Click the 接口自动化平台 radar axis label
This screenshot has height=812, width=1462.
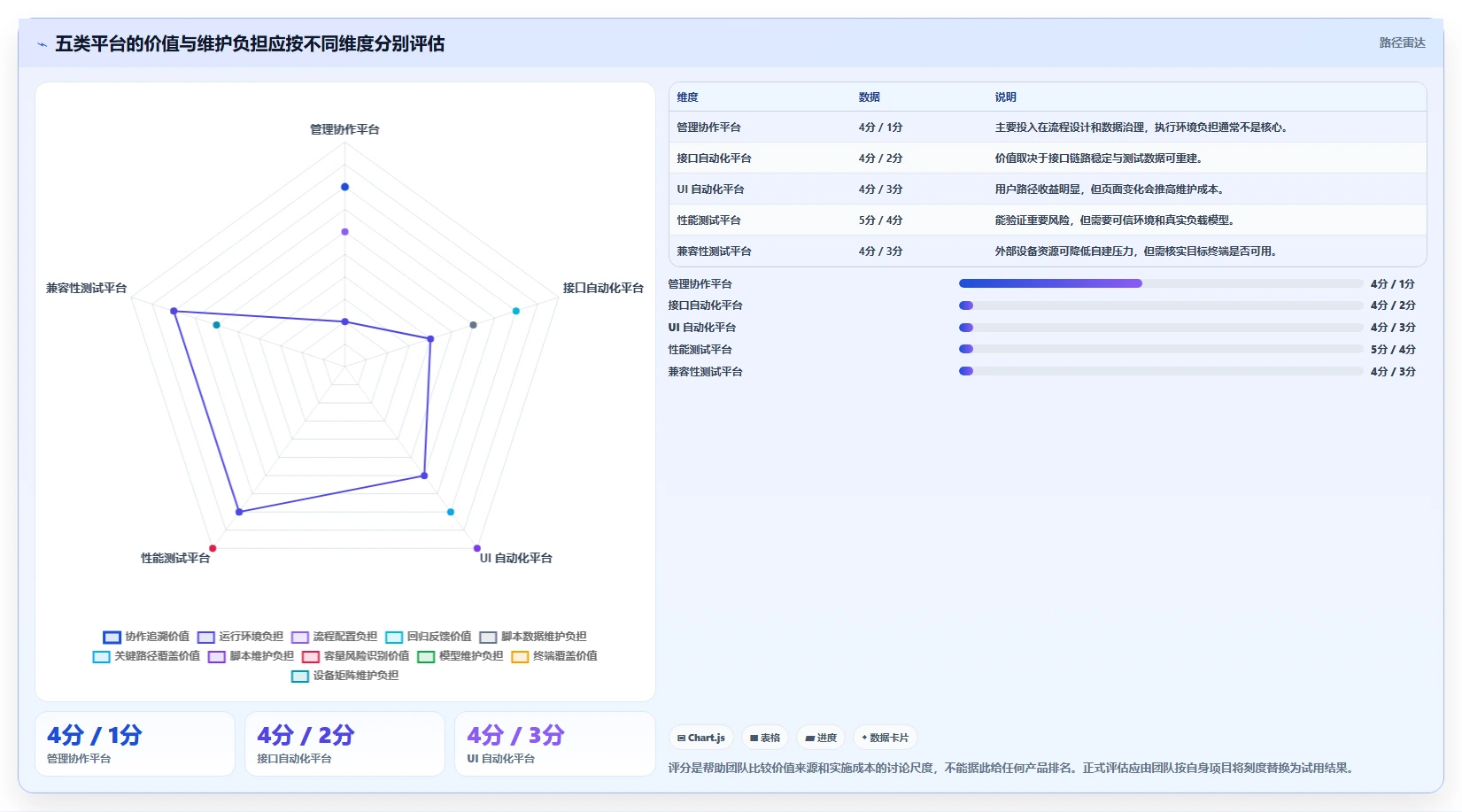(x=603, y=288)
